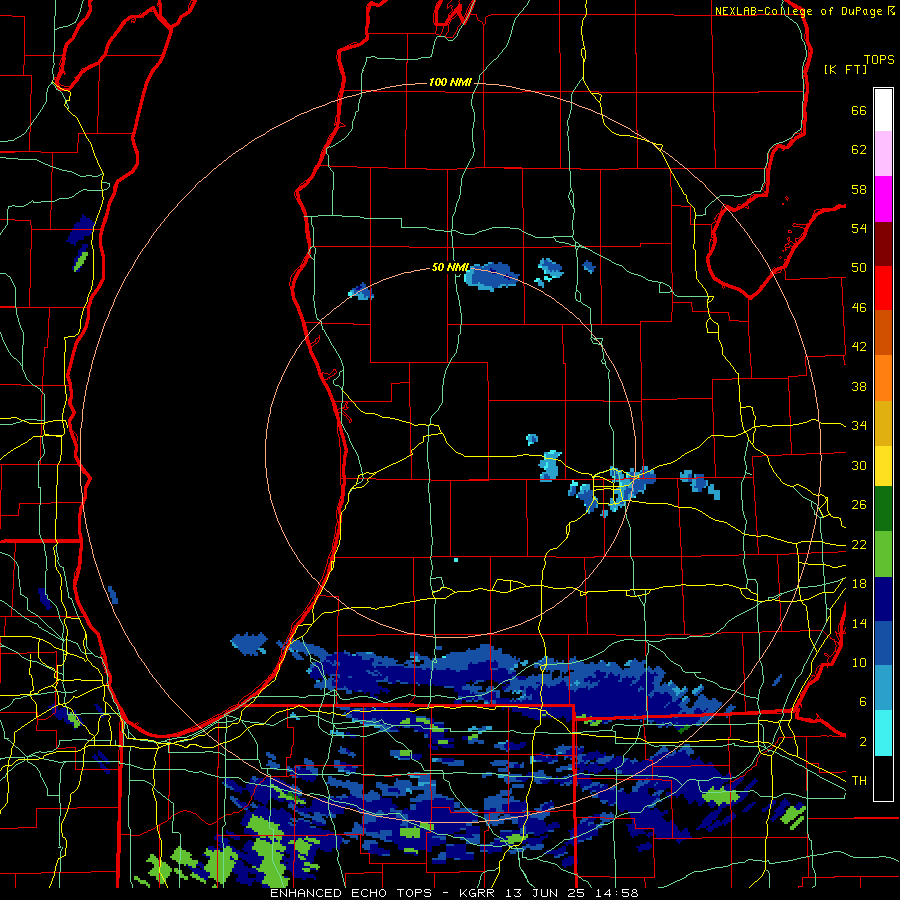
Task: Click the '46' legend value
Action: pyautogui.click(x=859, y=308)
